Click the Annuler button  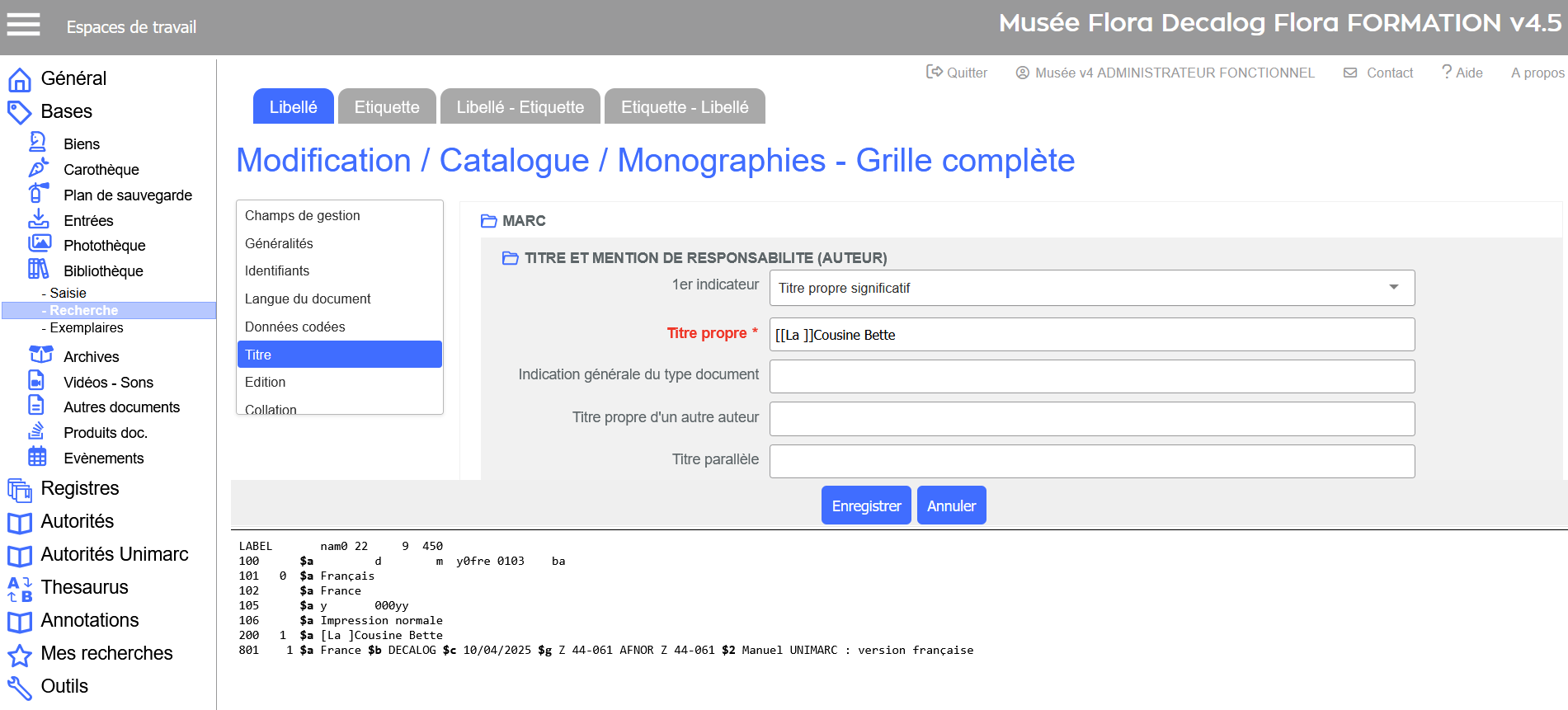[x=951, y=505]
